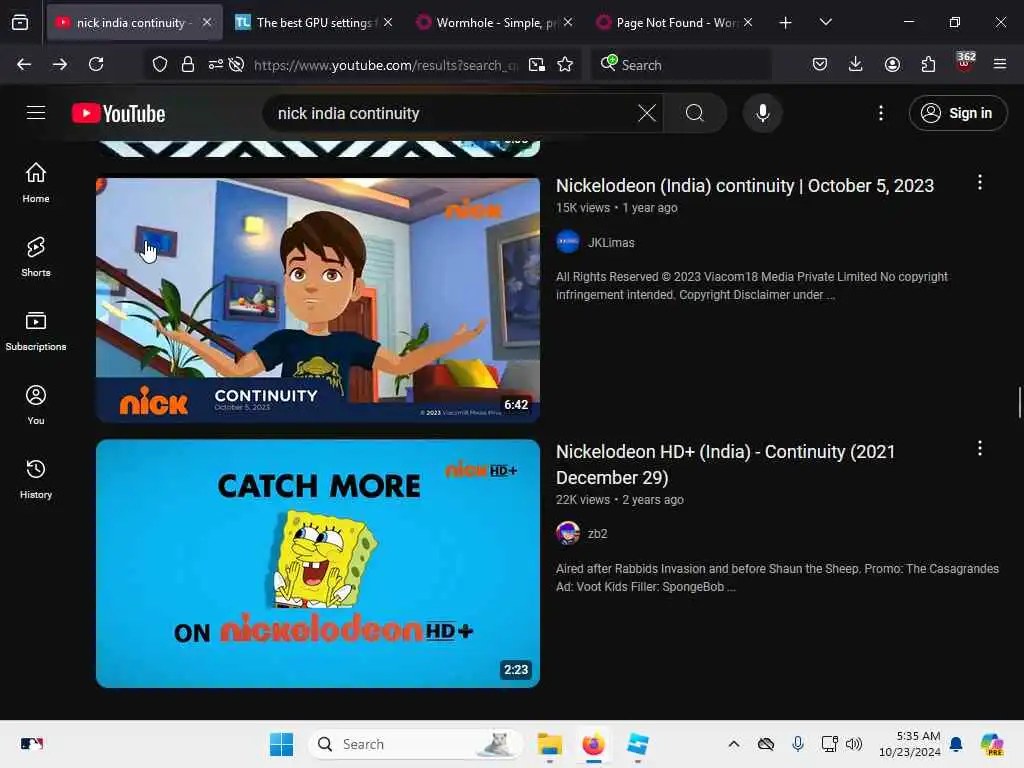Go back one page in Firefox
Viewport: 1024px width, 768px height.
tap(24, 64)
